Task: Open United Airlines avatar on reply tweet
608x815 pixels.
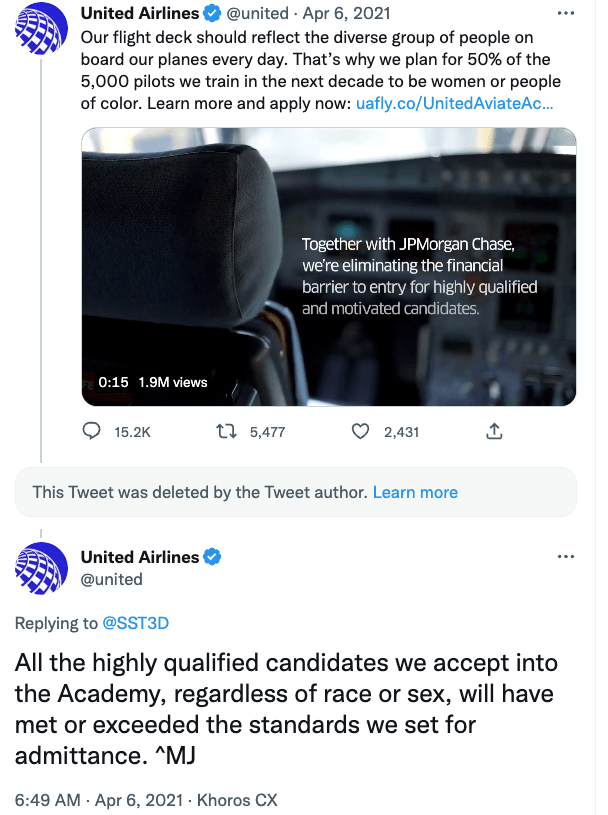Action: coord(41,568)
